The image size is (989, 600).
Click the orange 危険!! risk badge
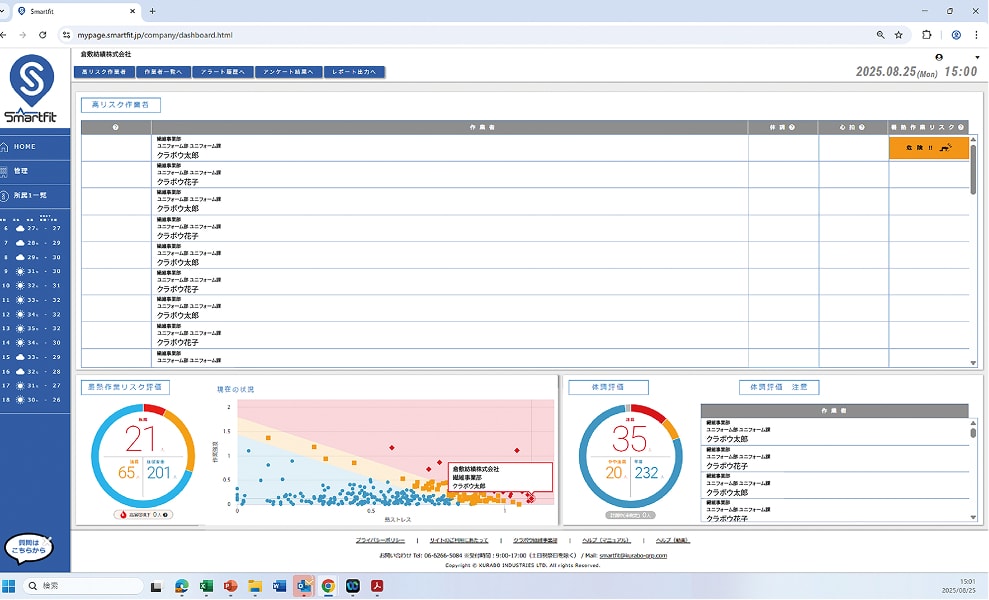pyautogui.click(x=929, y=148)
